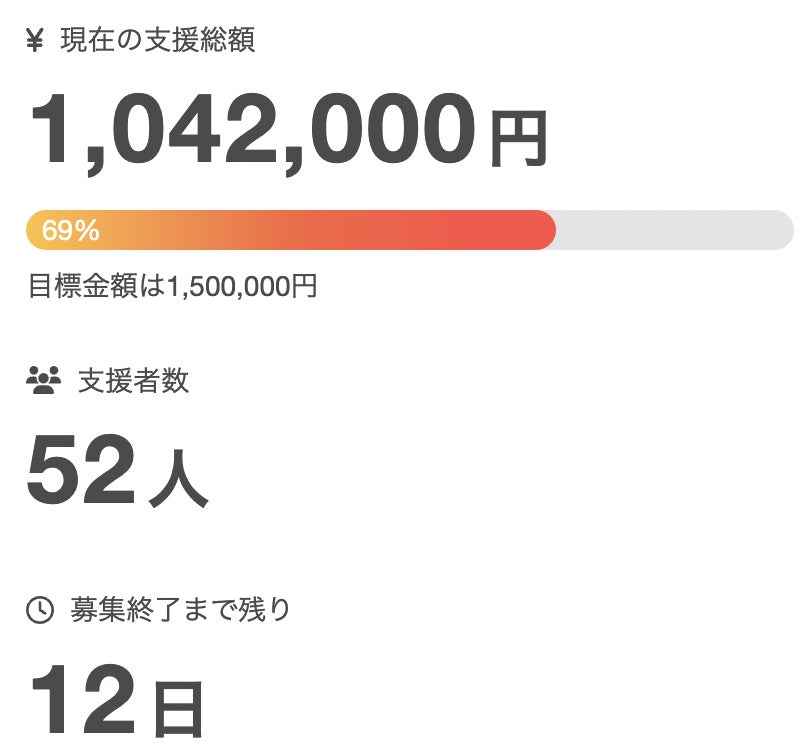Click the 目標金額は text below the bar
Screen dimensions: 812x756
tap(96, 287)
